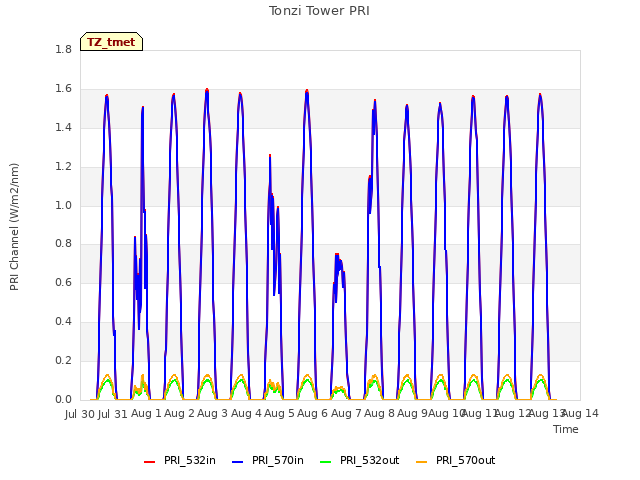Click the Aug 8 x-axis date label
This screenshot has height=480, width=640.
pyautogui.click(x=380, y=414)
